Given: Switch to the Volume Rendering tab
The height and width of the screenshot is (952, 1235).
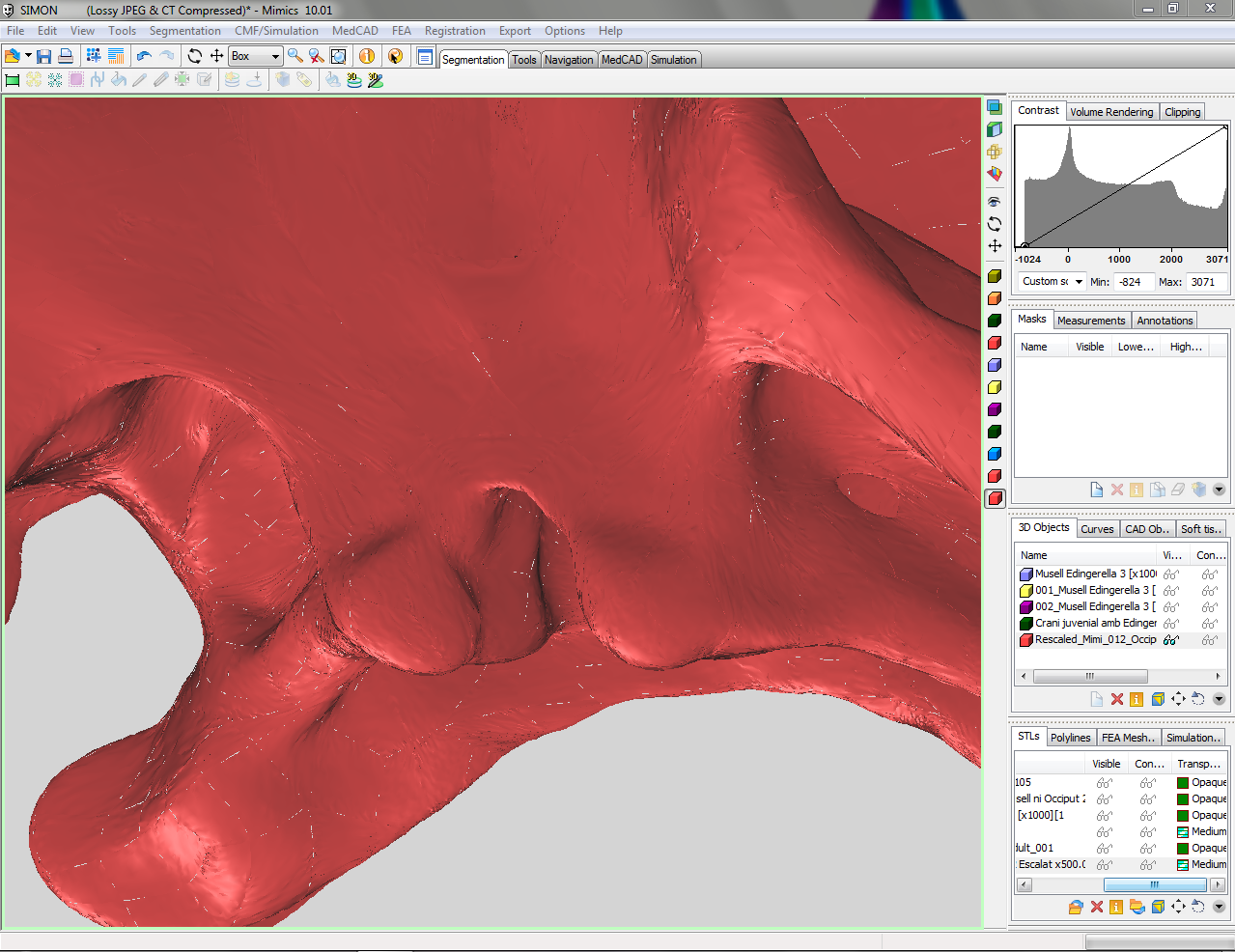Looking at the screenshot, I should point(1111,112).
